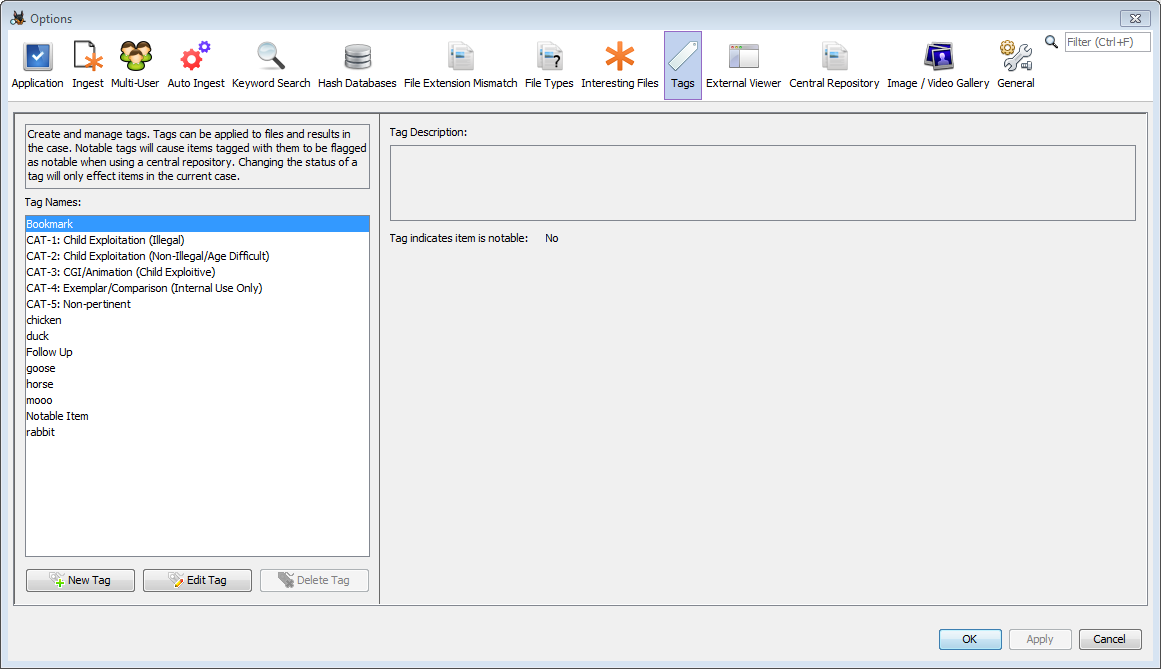Viewport: 1161px width, 669px height.
Task: Click the New Tag button
Action: point(80,580)
